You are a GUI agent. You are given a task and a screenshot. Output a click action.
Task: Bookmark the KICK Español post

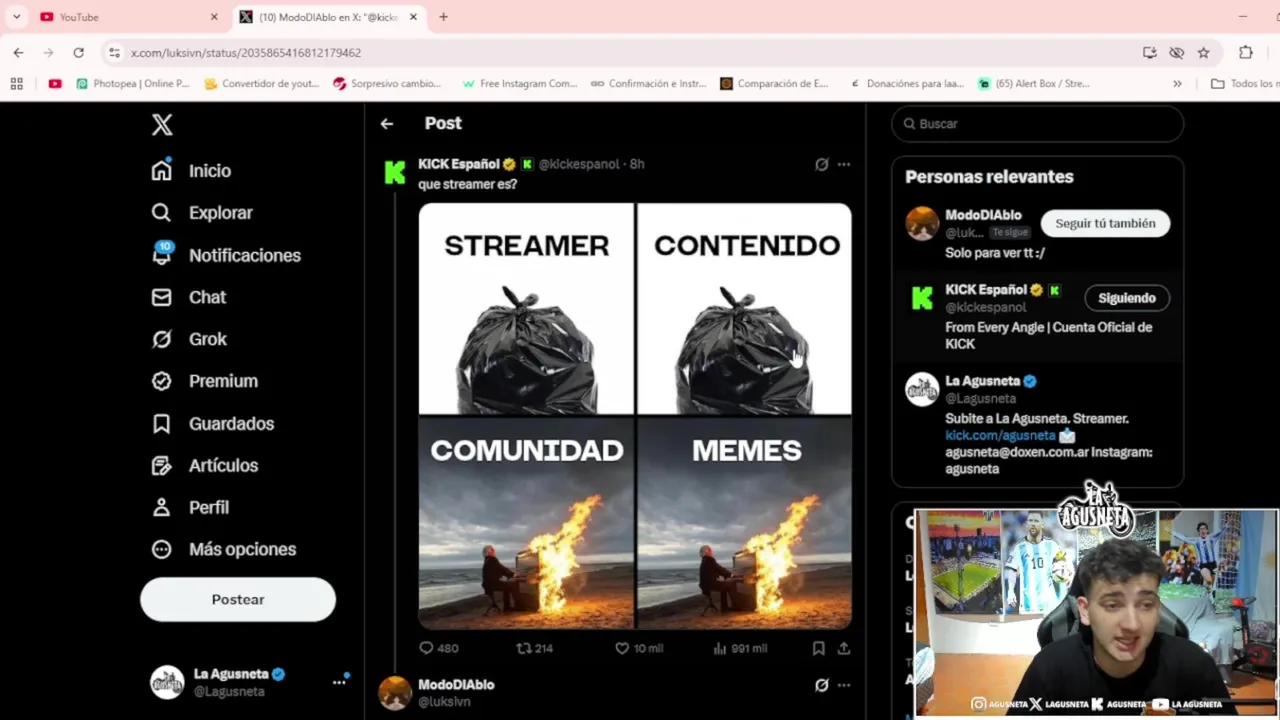tap(818, 648)
